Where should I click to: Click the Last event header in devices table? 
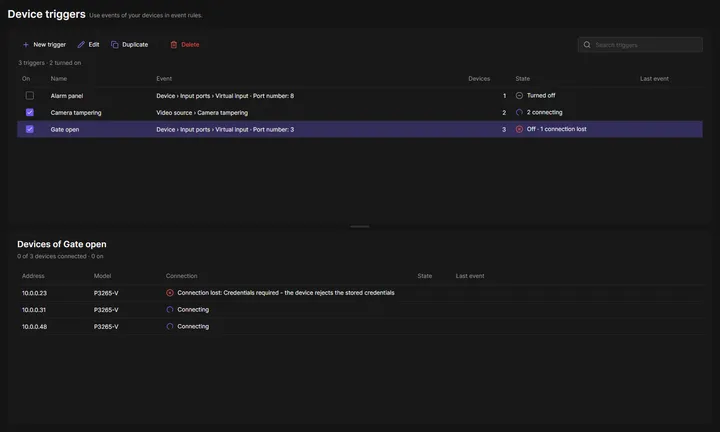(x=470, y=276)
